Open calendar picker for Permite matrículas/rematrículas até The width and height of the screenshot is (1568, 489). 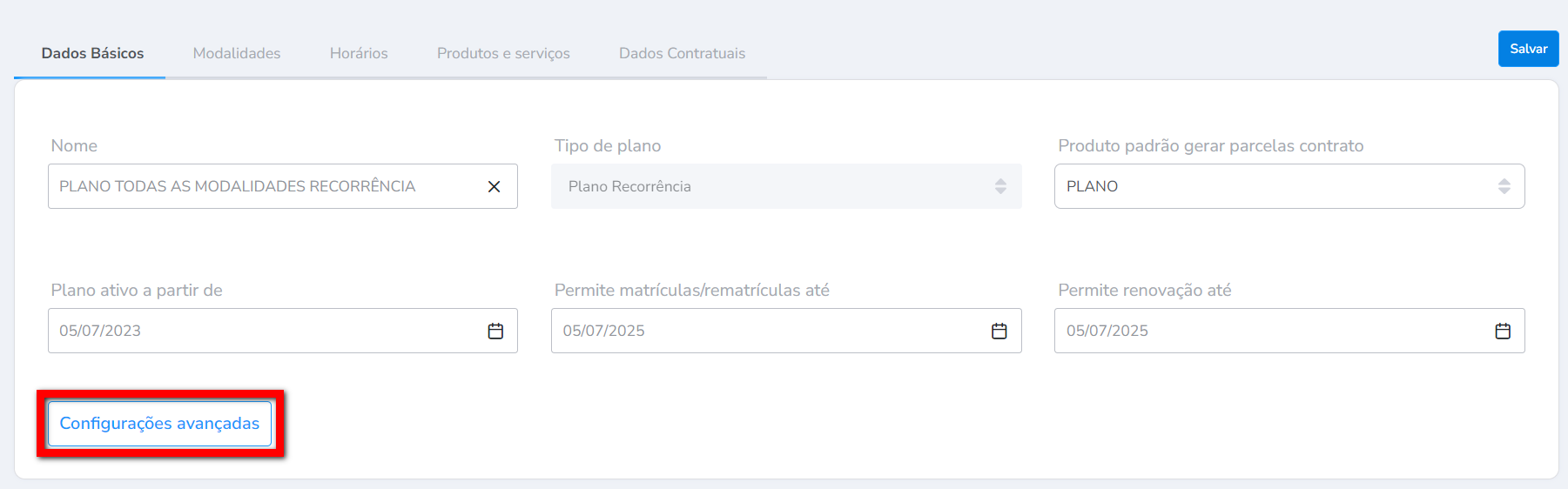click(999, 332)
